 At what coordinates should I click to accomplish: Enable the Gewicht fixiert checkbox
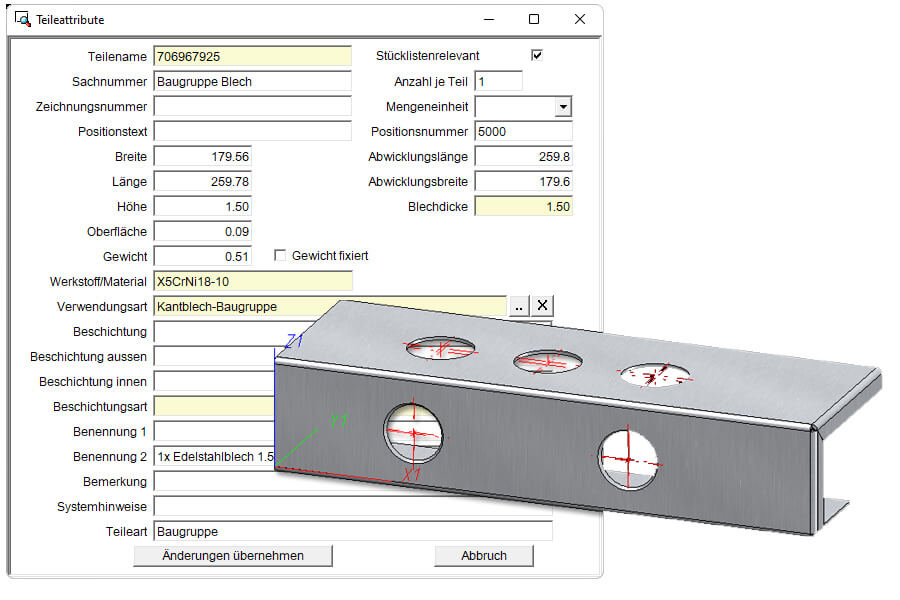pyautogui.click(x=281, y=256)
